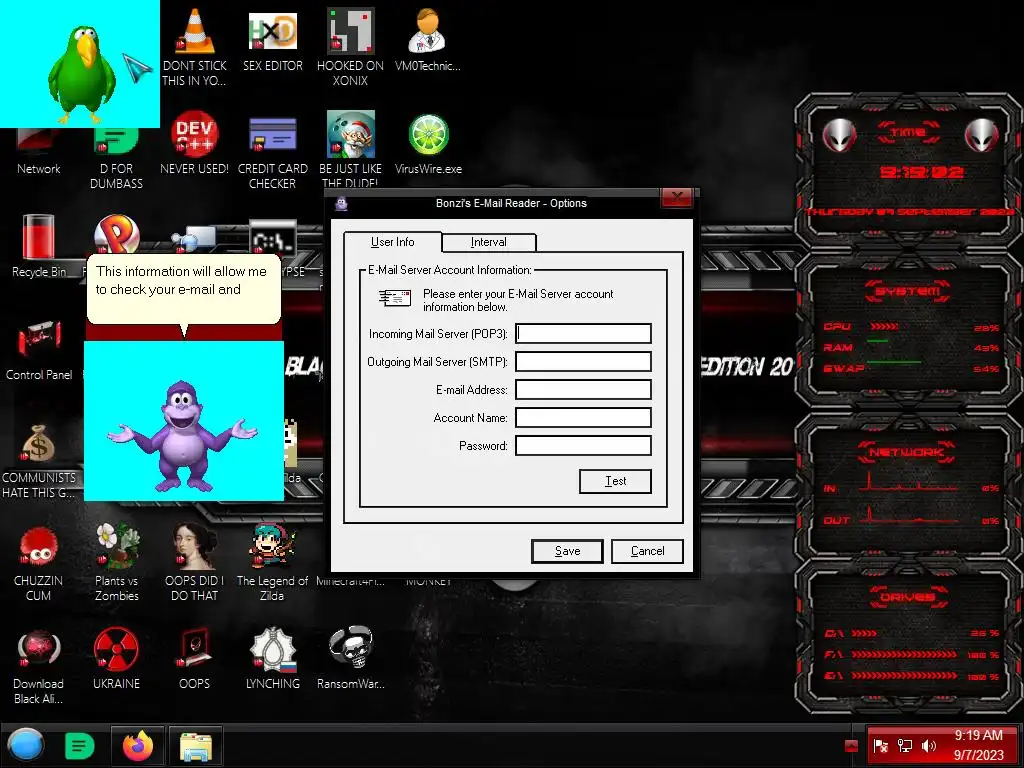Click the SYSTEM widget panel
1024x768 pixels.
pyautogui.click(x=908, y=332)
